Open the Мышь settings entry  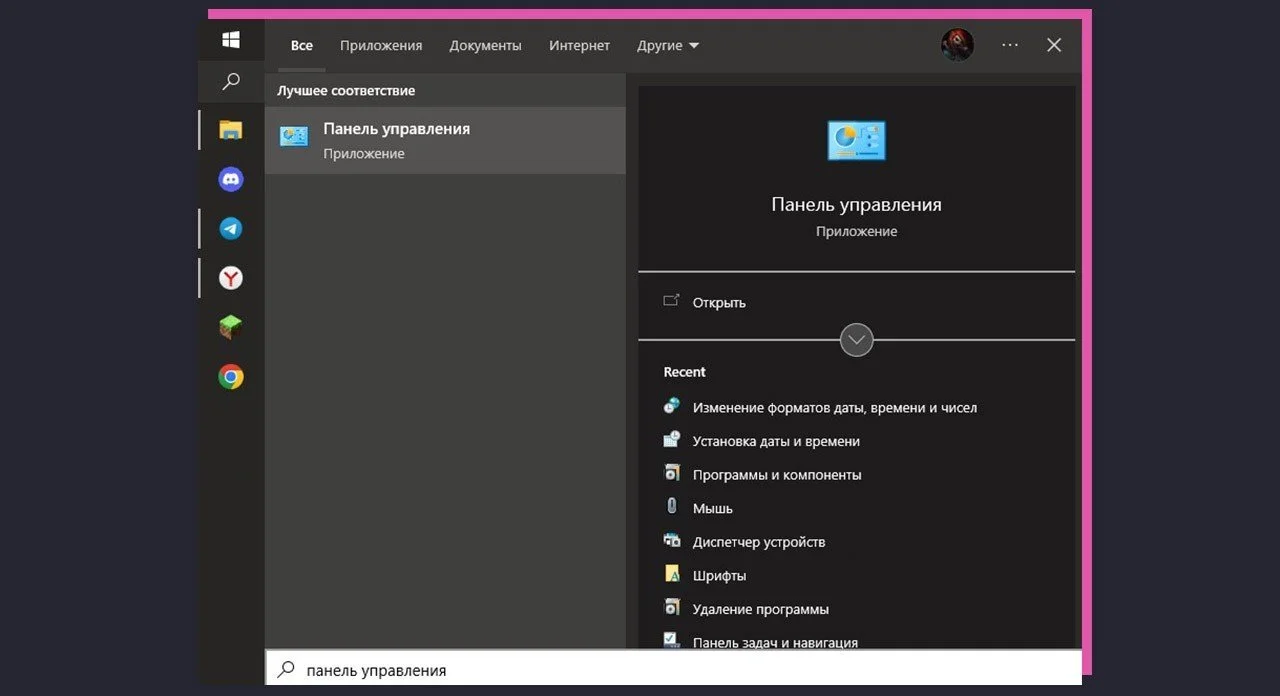713,508
